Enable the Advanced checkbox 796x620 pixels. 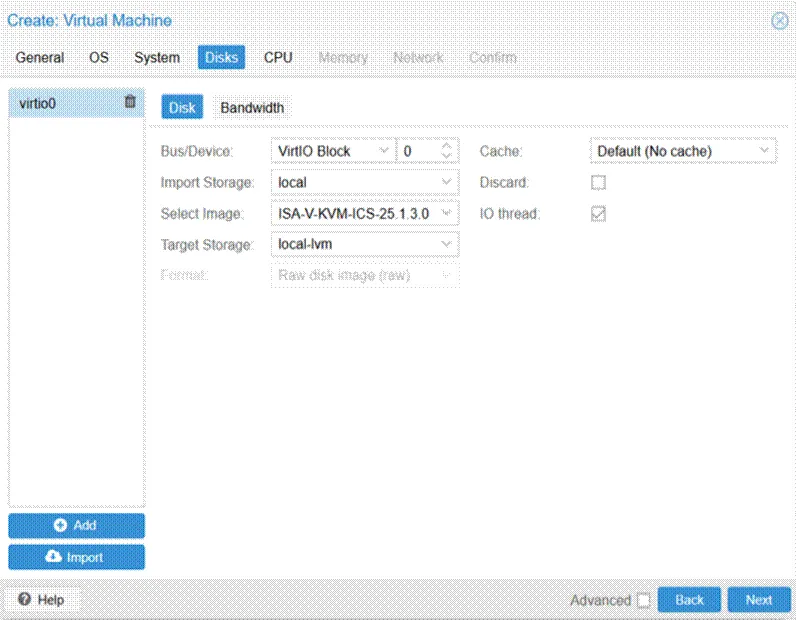644,600
